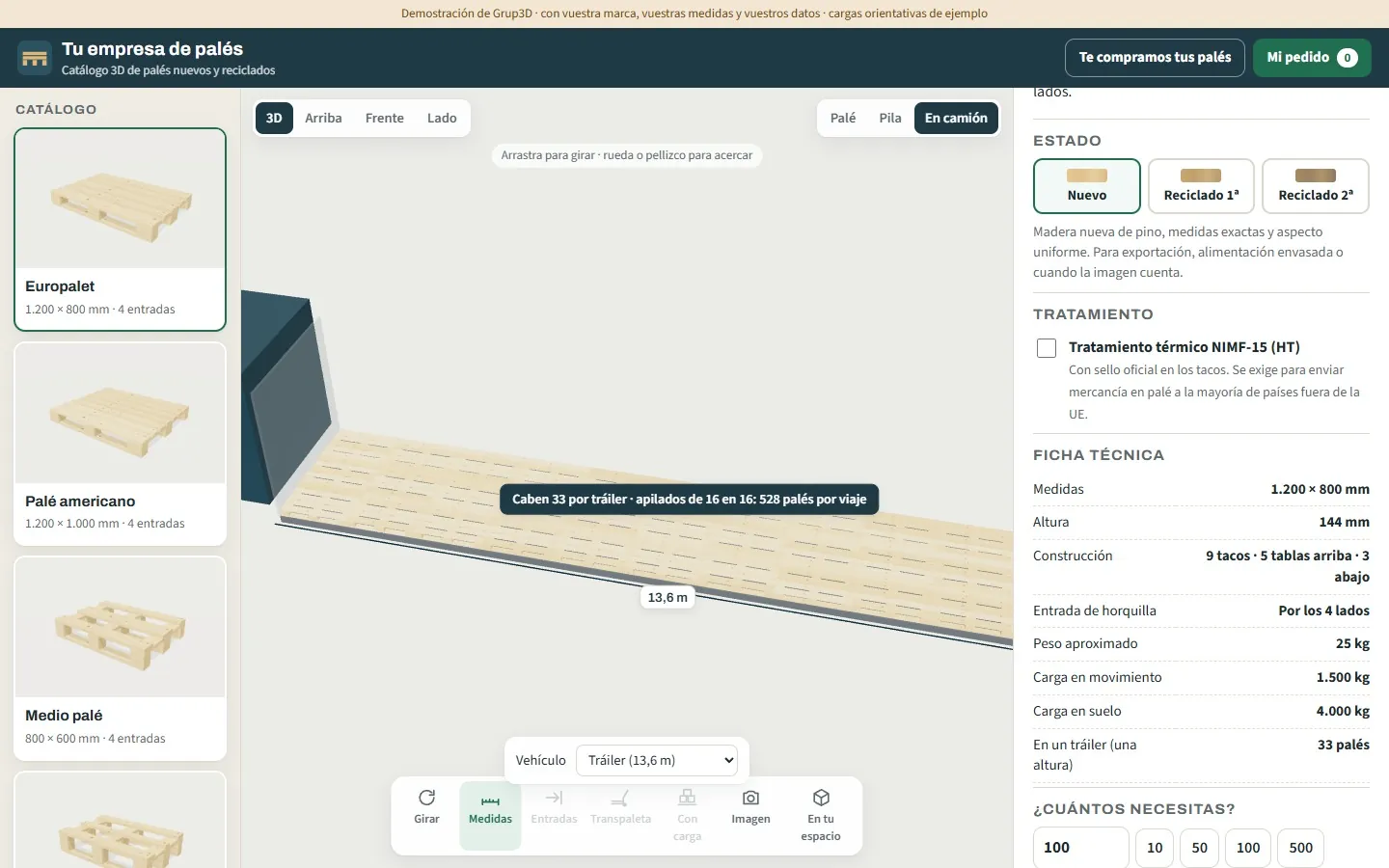Select the Reciclado 2ª condition option

coord(1316,186)
